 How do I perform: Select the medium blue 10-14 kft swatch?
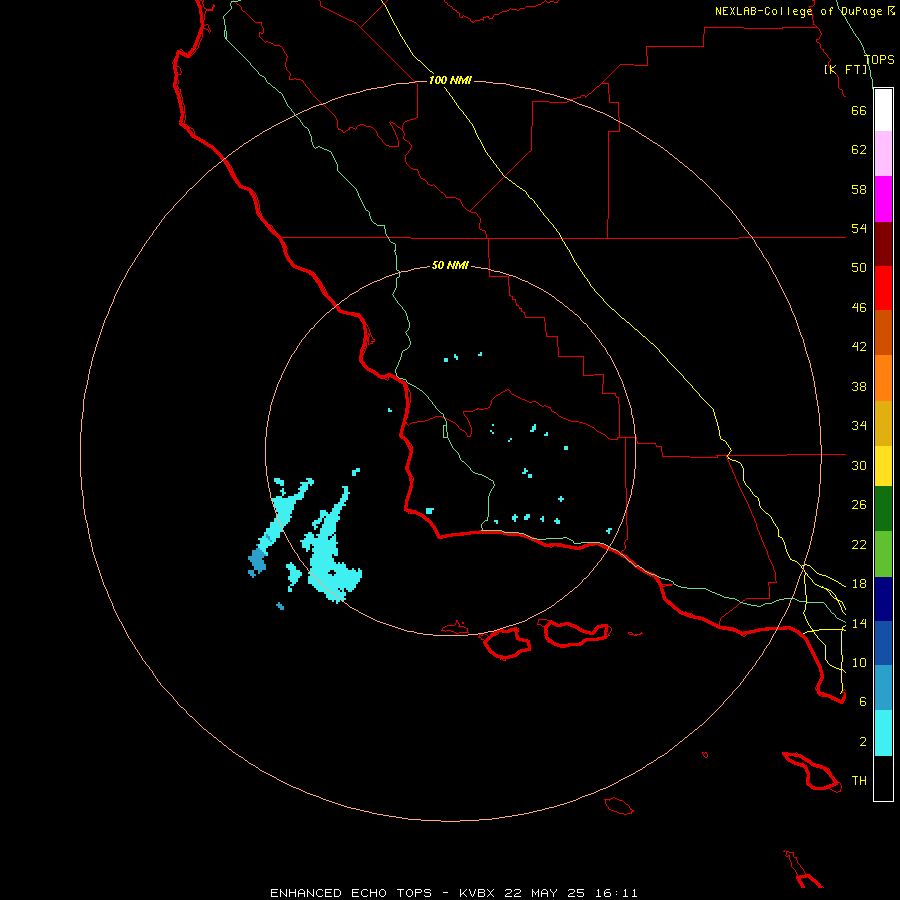[883, 643]
